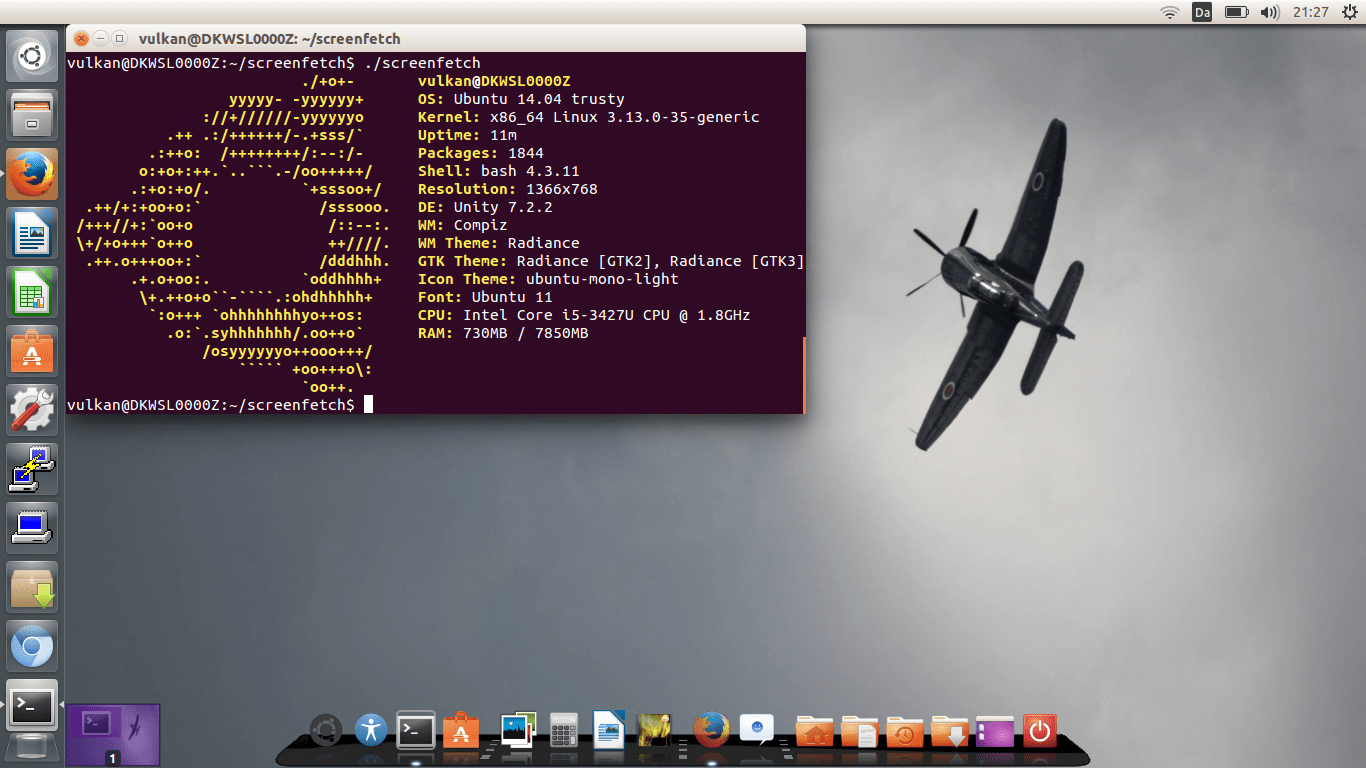Open the 'Da' keyboard layout indicator
1366x768 pixels.
tap(1202, 12)
